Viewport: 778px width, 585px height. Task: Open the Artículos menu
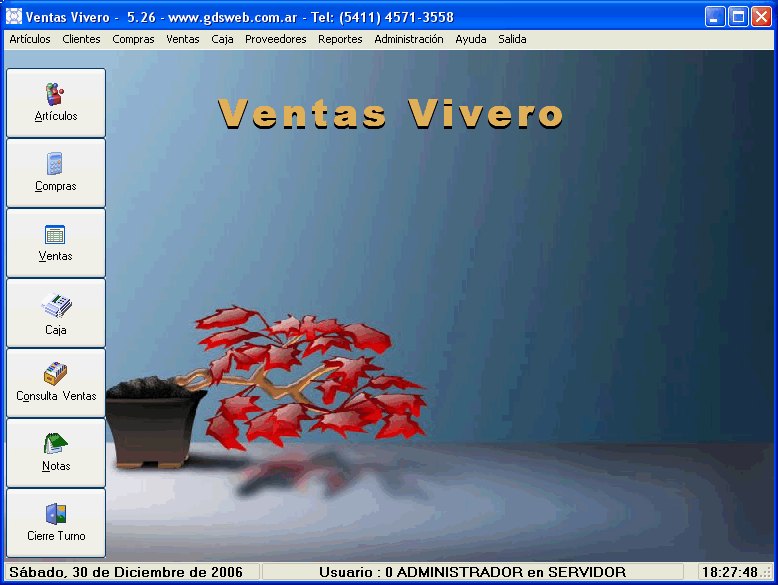[x=30, y=39]
